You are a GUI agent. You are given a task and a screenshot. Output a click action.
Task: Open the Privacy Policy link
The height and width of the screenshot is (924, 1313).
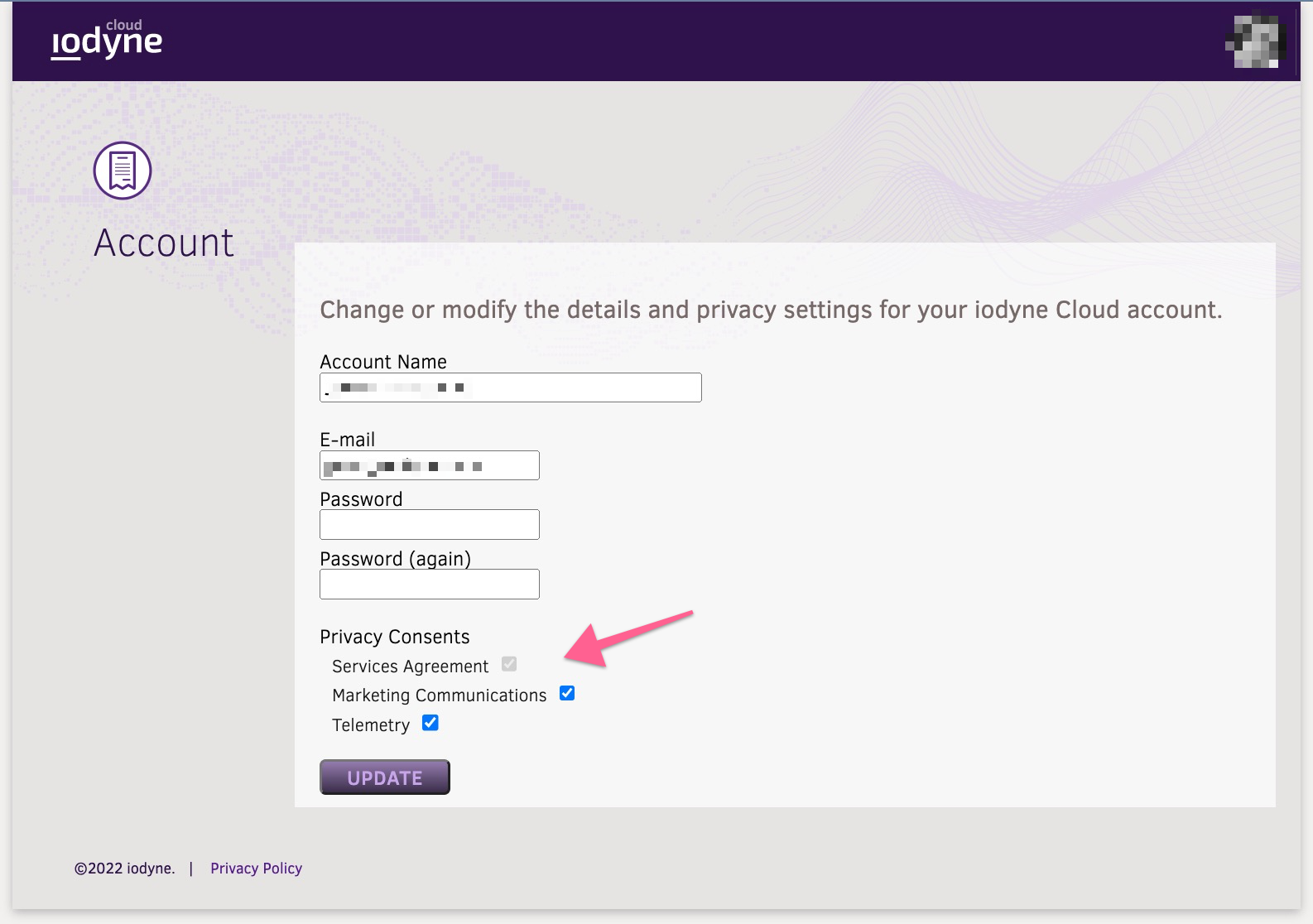point(256,869)
